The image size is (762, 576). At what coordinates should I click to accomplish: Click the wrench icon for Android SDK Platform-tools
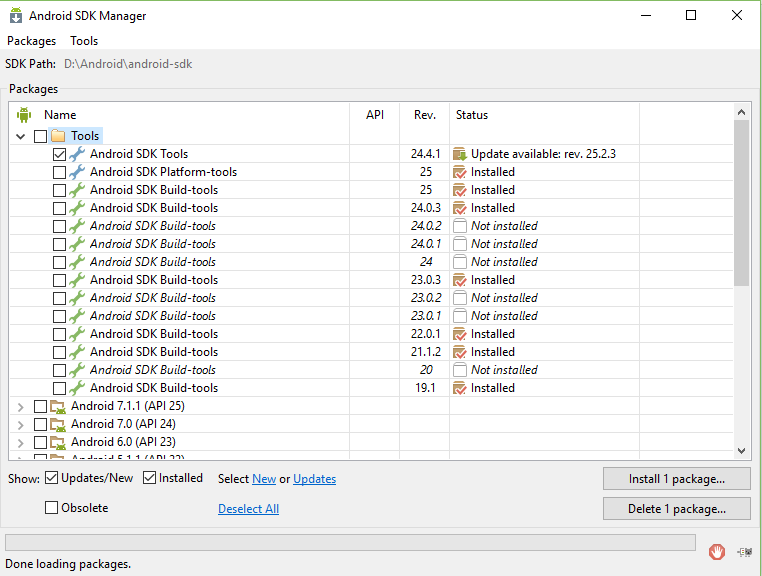77,172
